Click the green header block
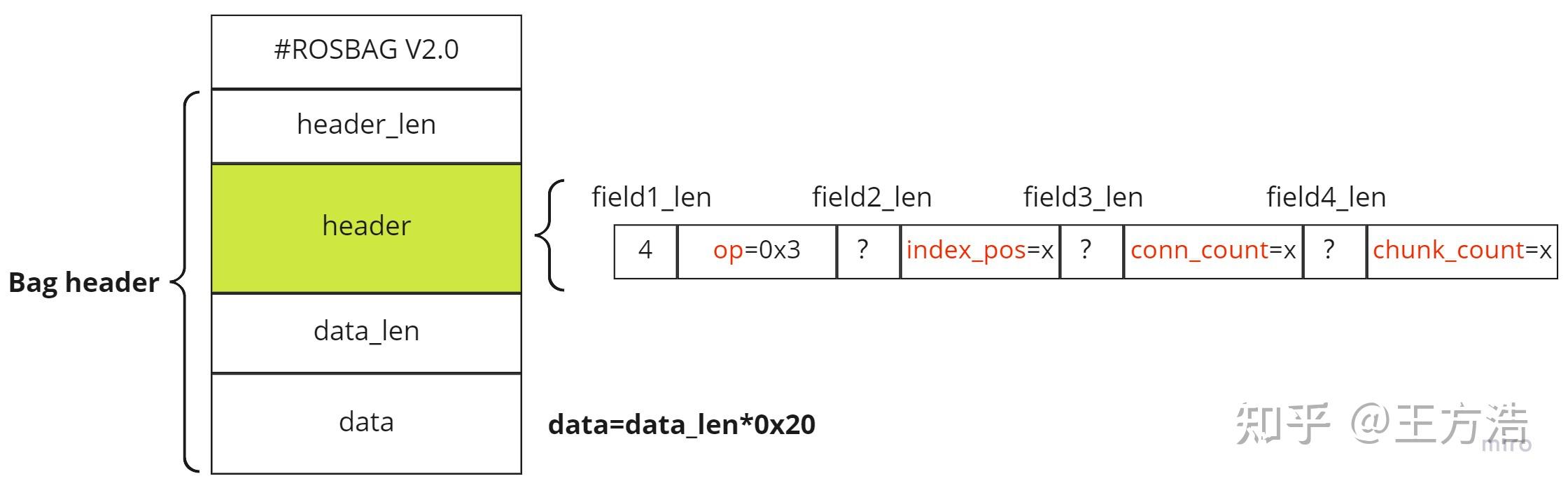 [x=366, y=227]
